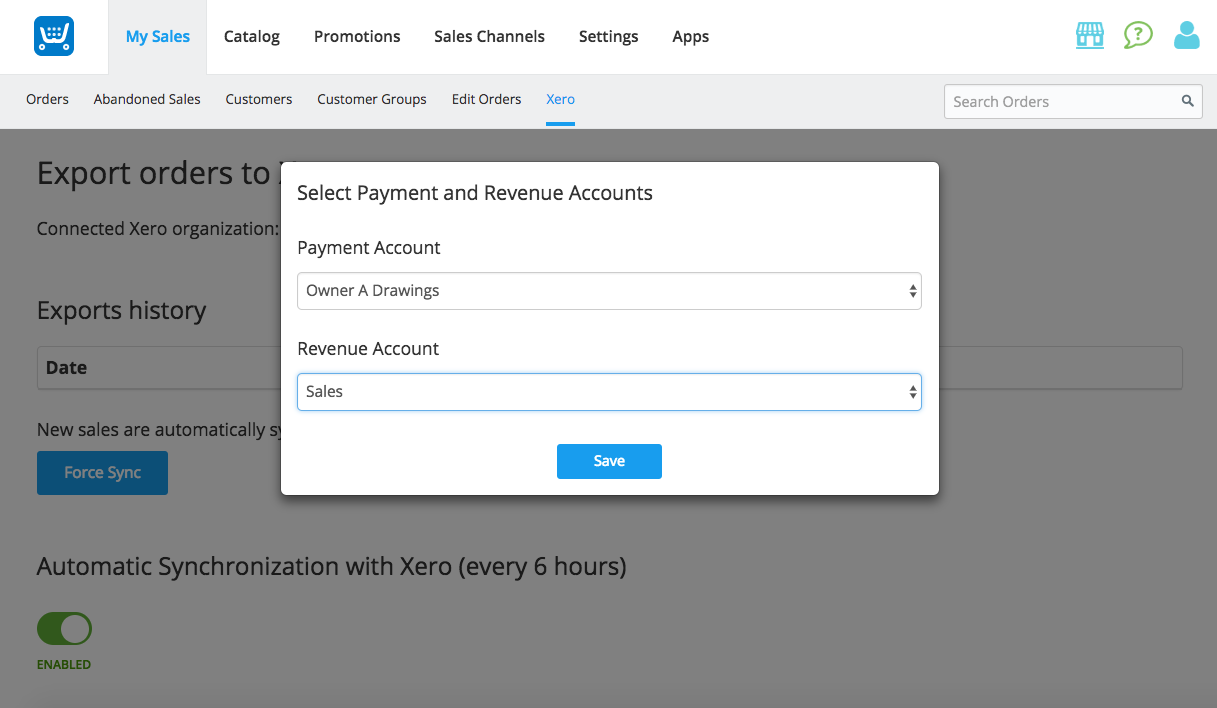Open the Apps menu
The image size is (1217, 708).
[x=691, y=37]
